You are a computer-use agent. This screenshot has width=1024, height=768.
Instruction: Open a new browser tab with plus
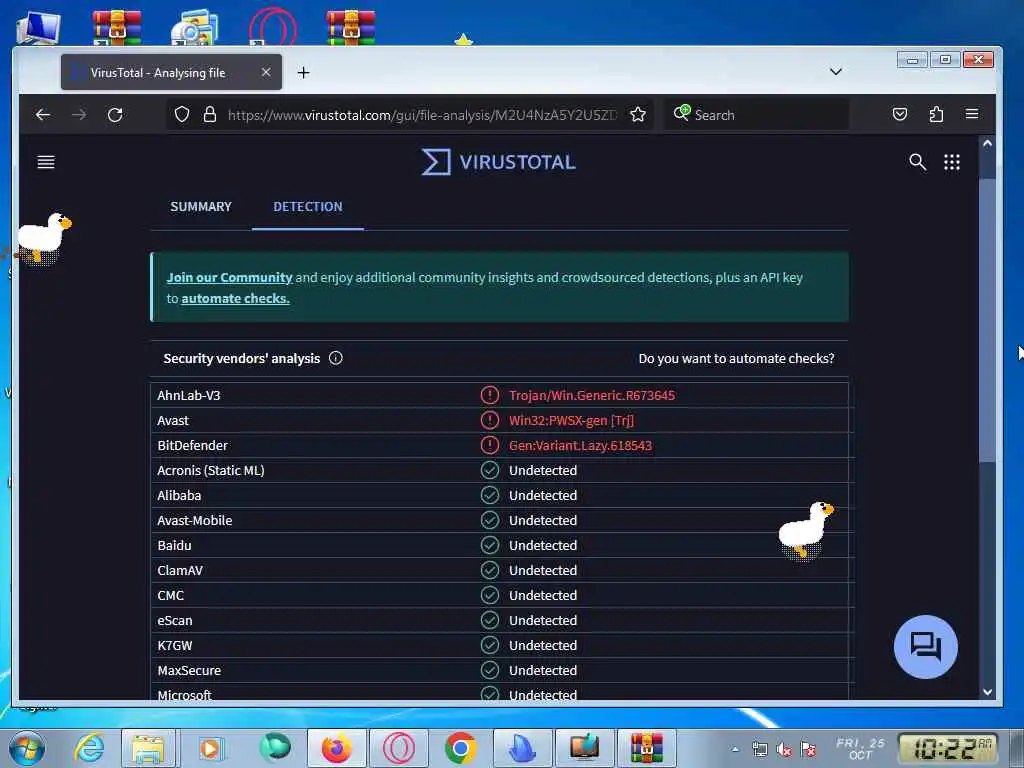point(303,72)
